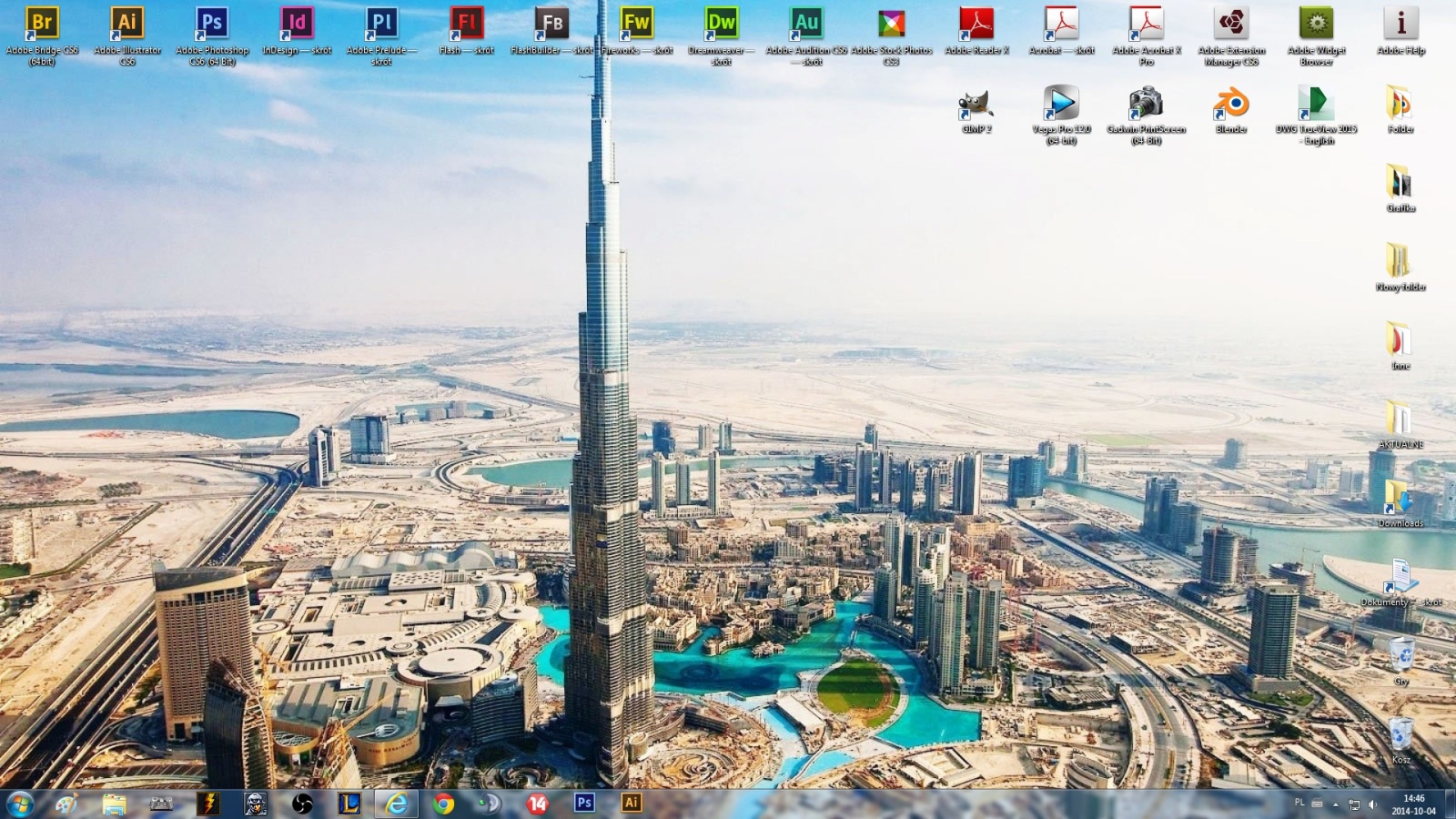
Task: Open Google Chrome from the taskbar
Action: 443,804
